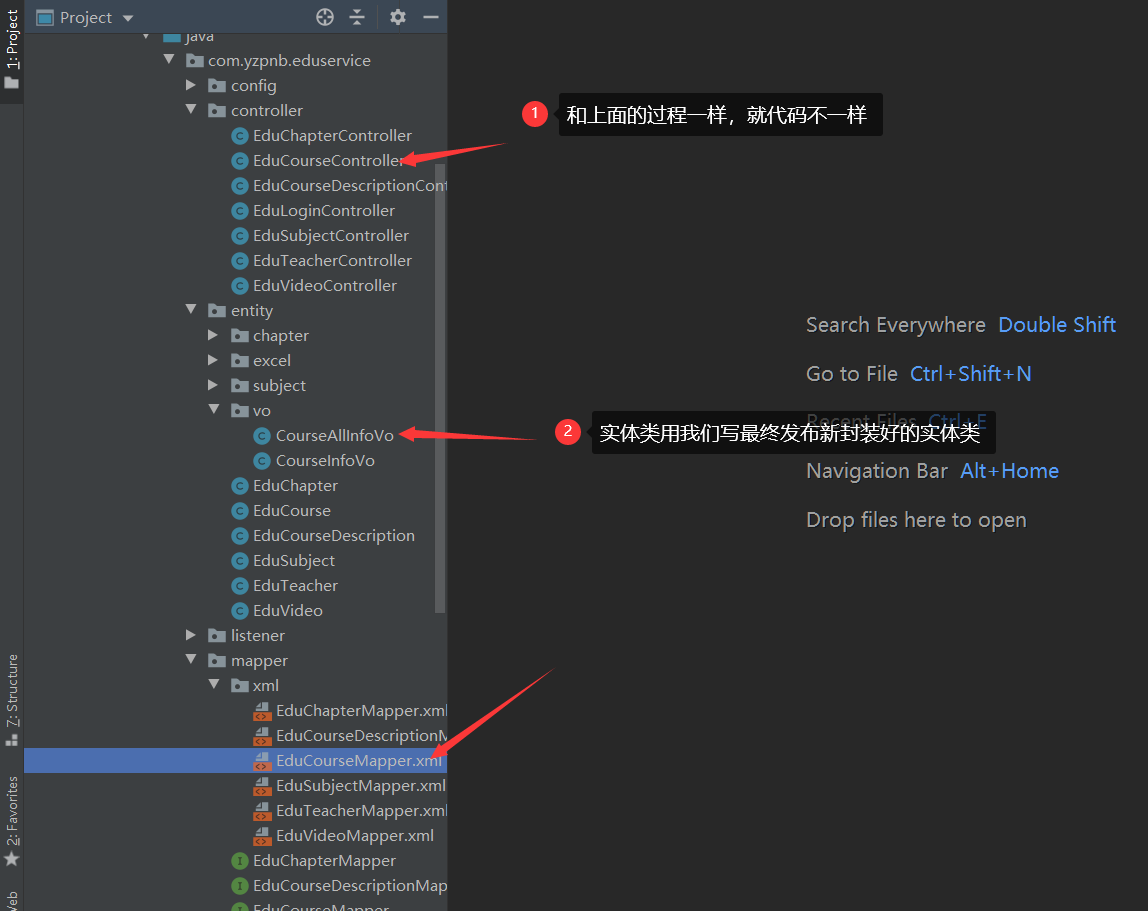This screenshot has height=911, width=1148.
Task: Expand the subject folder
Action: tap(214, 384)
